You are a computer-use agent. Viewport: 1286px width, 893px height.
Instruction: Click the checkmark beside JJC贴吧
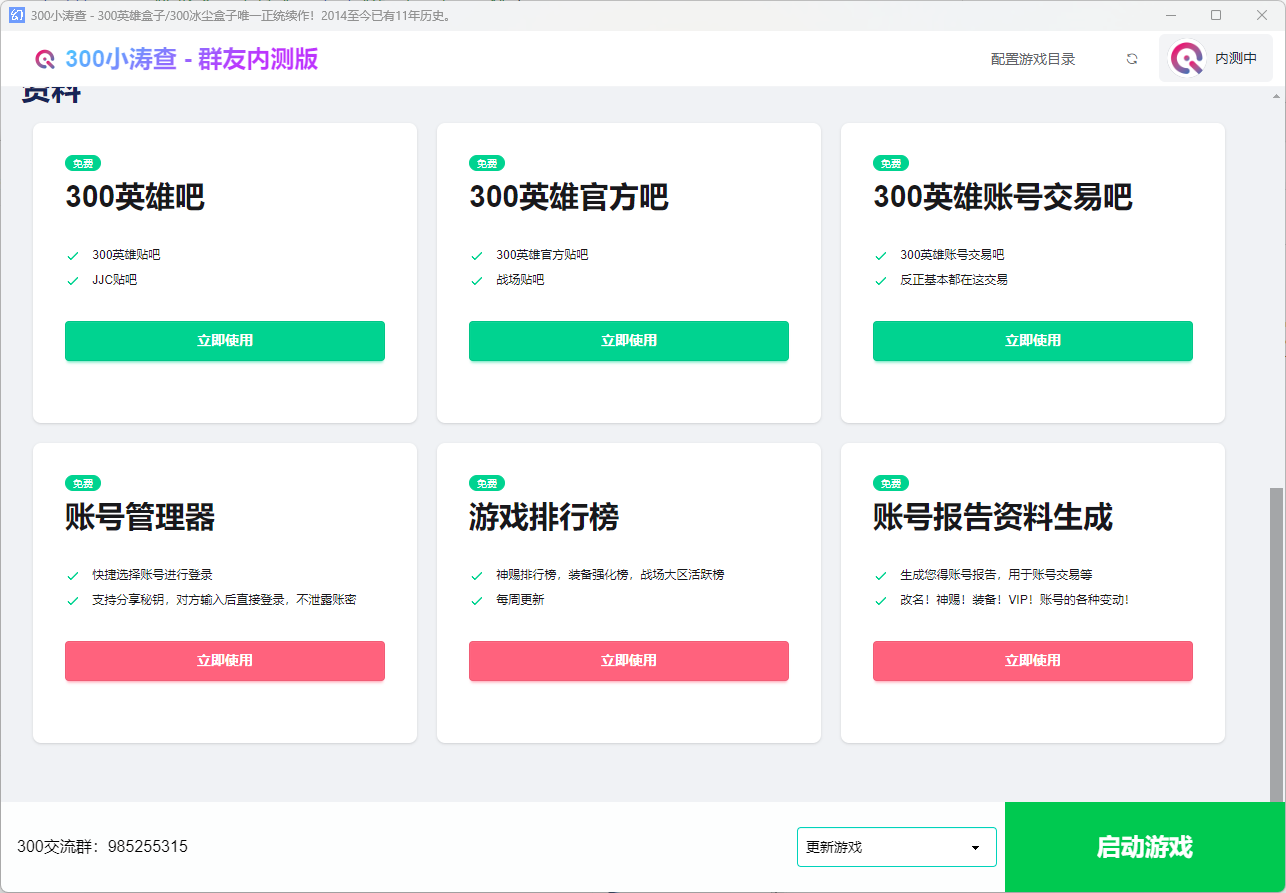point(73,281)
